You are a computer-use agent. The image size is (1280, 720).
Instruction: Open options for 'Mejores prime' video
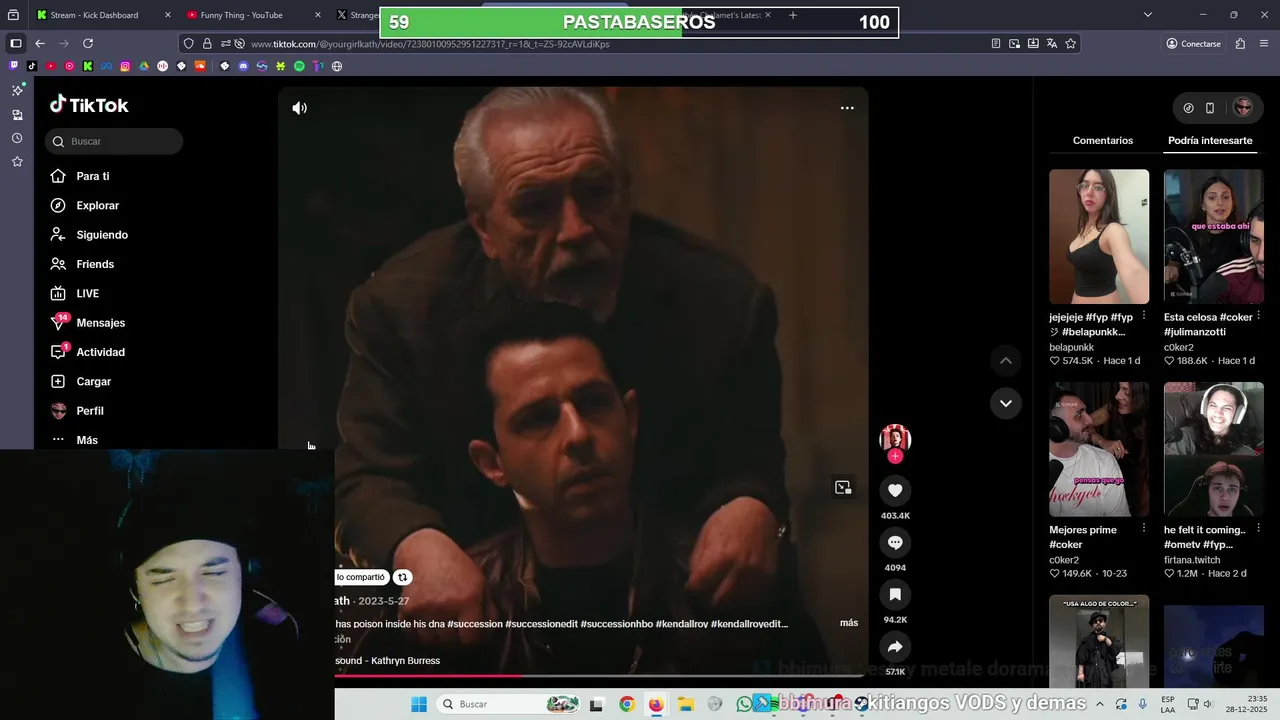pyautogui.click(x=1144, y=529)
